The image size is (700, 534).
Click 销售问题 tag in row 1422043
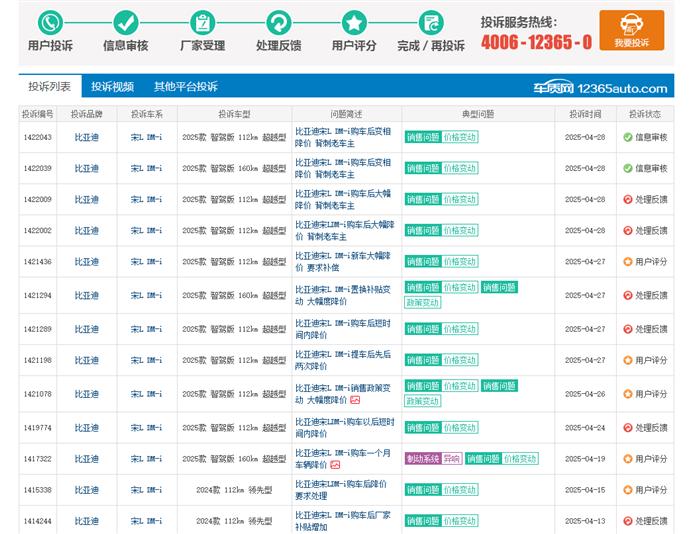point(423,137)
